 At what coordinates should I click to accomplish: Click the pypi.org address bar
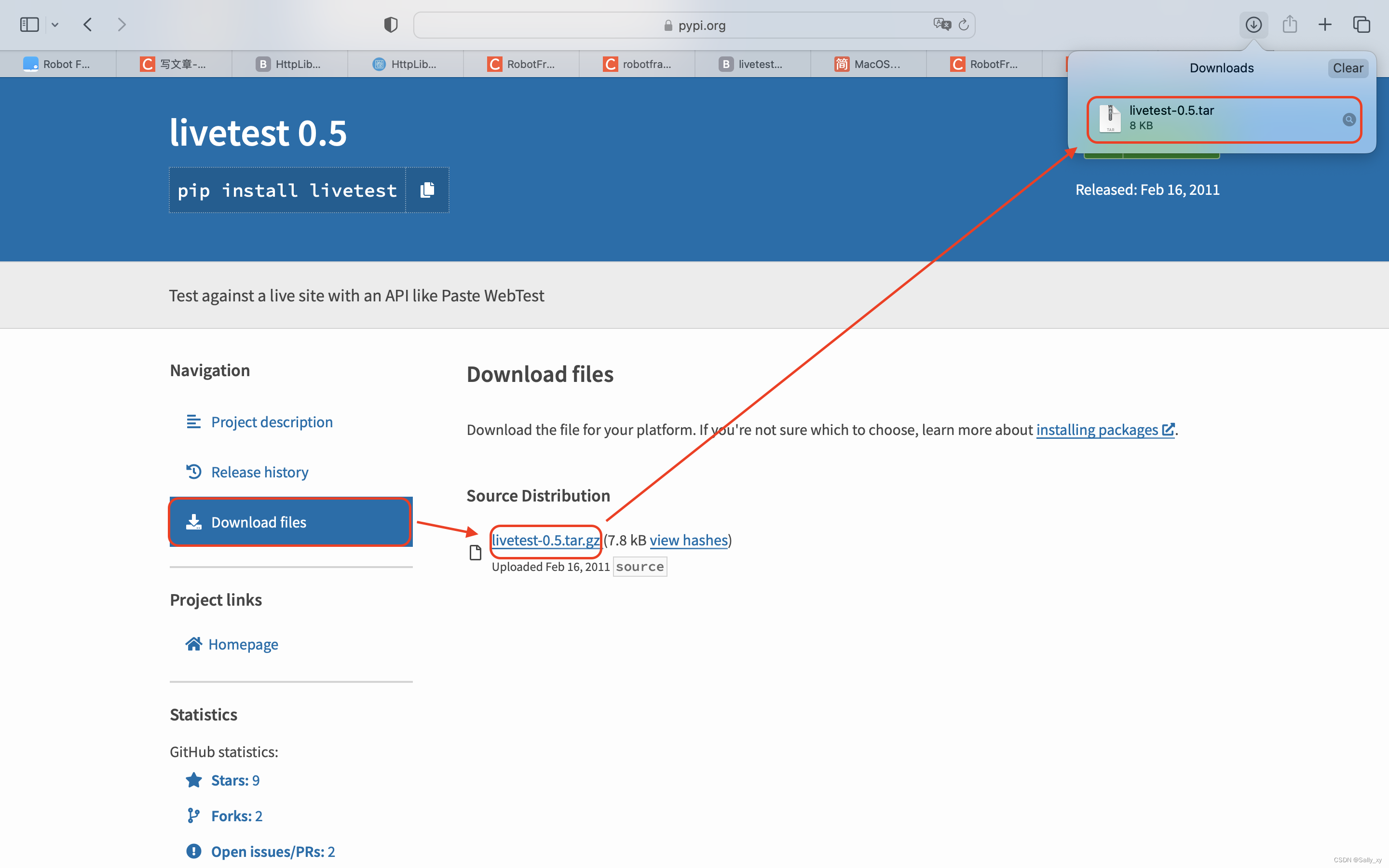click(694, 25)
